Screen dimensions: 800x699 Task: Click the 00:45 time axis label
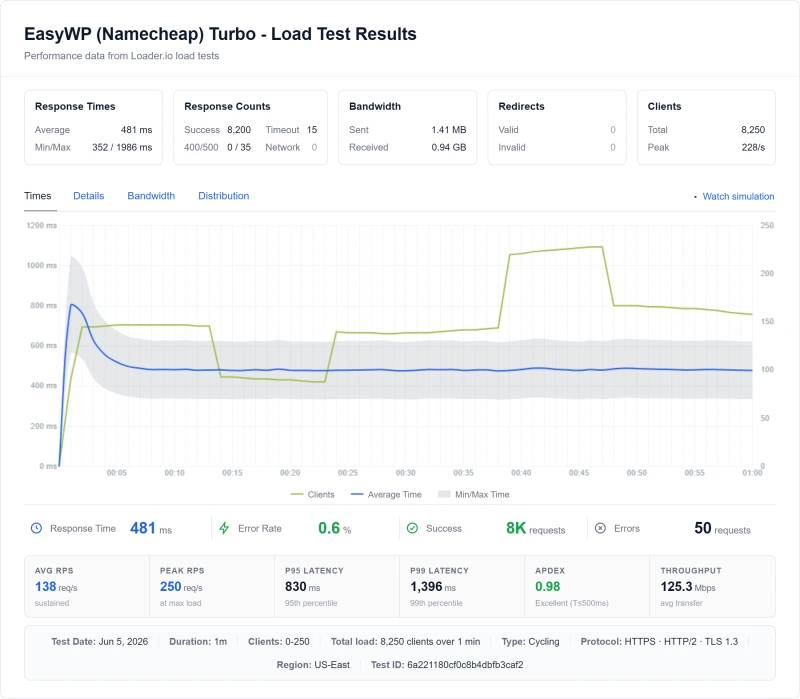(x=579, y=473)
